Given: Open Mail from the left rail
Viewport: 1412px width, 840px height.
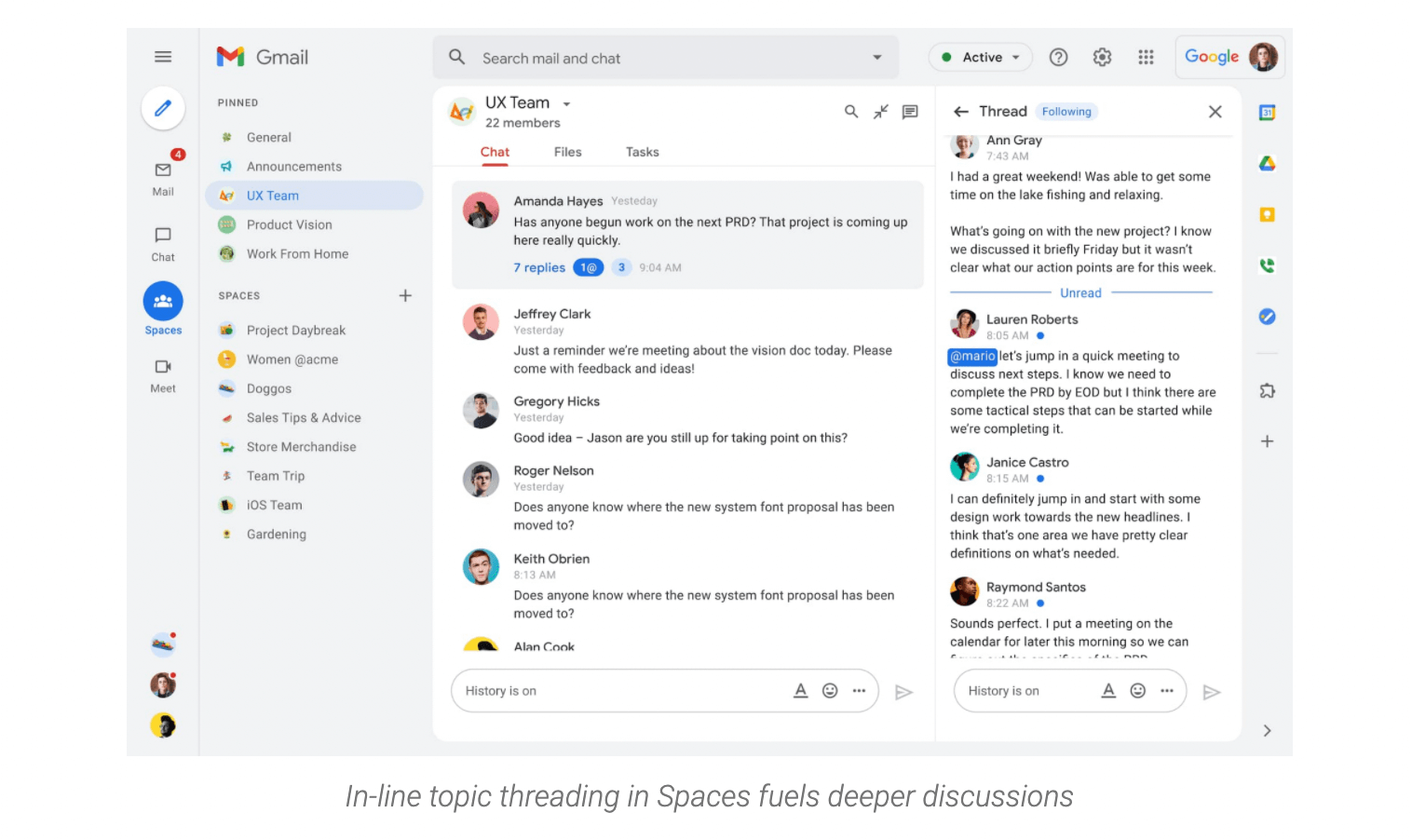Looking at the screenshot, I should pyautogui.click(x=163, y=177).
